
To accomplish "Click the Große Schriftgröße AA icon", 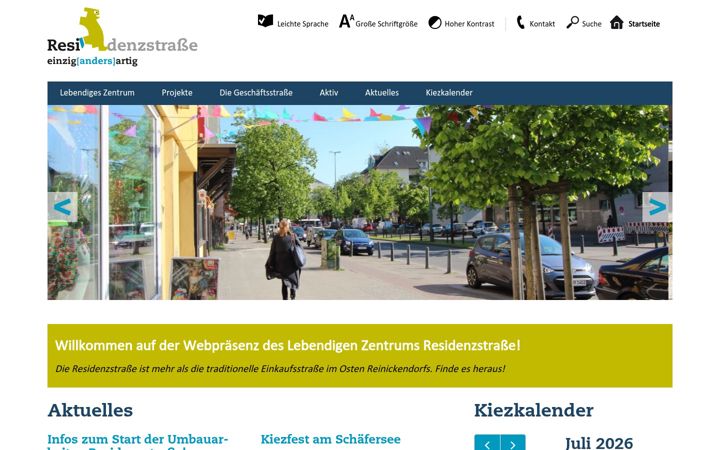I will point(347,21).
